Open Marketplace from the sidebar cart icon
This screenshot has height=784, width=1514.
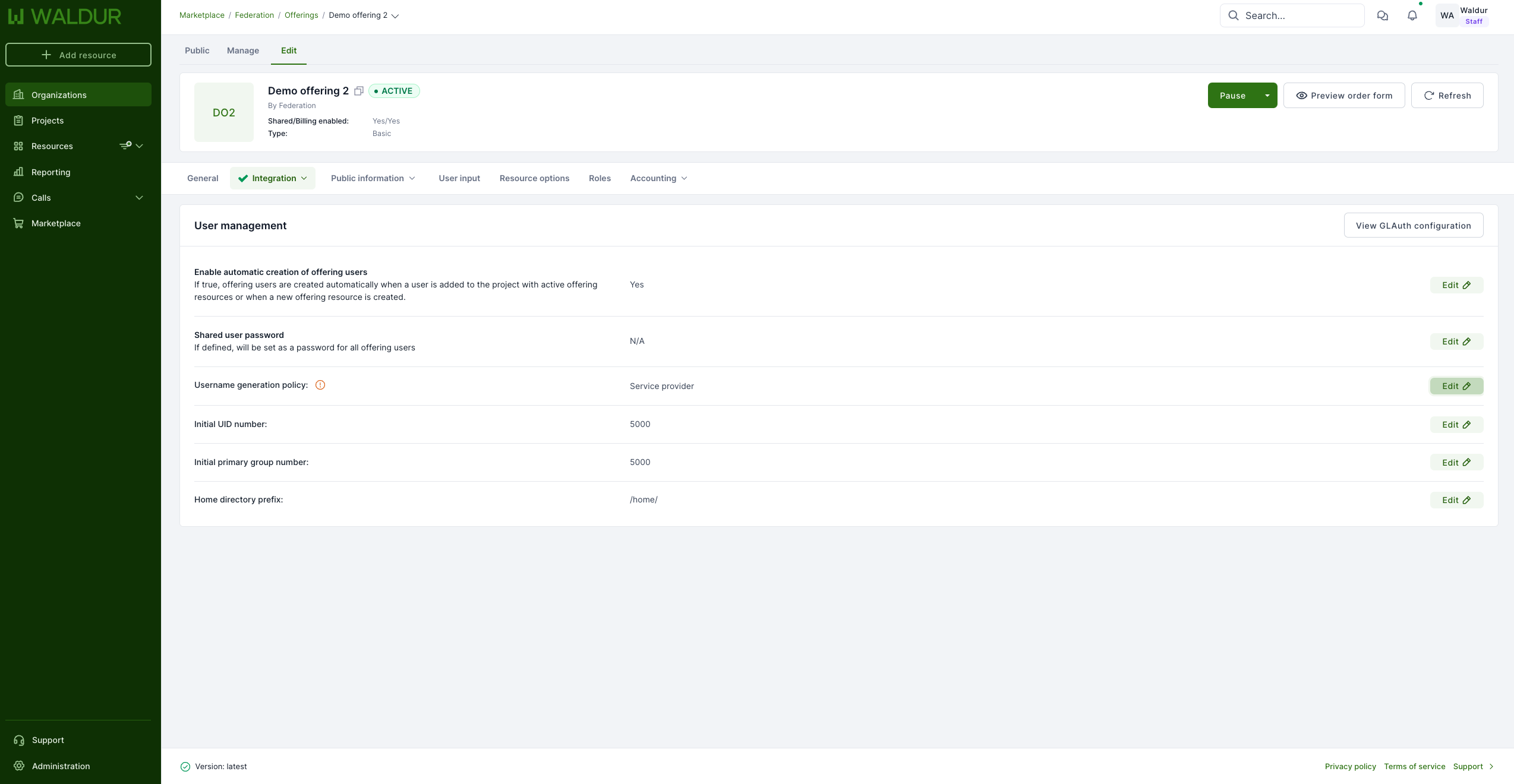pyautogui.click(x=19, y=223)
